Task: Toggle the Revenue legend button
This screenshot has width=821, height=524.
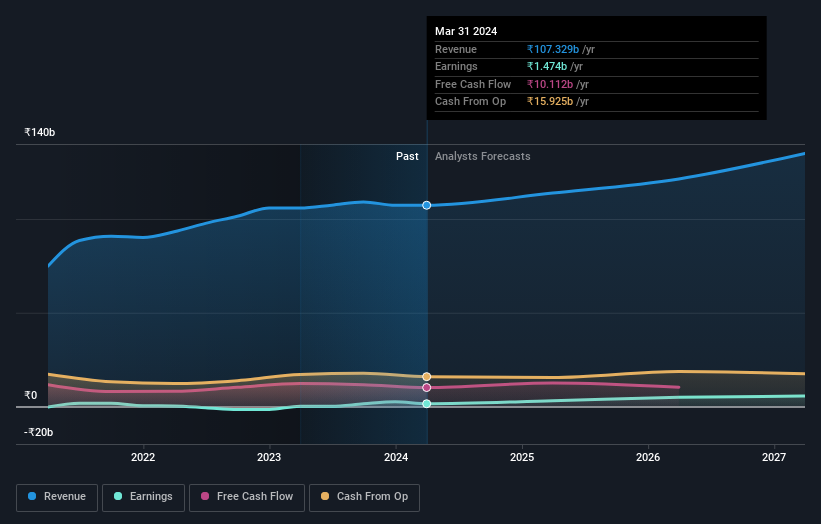Action: click(57, 497)
